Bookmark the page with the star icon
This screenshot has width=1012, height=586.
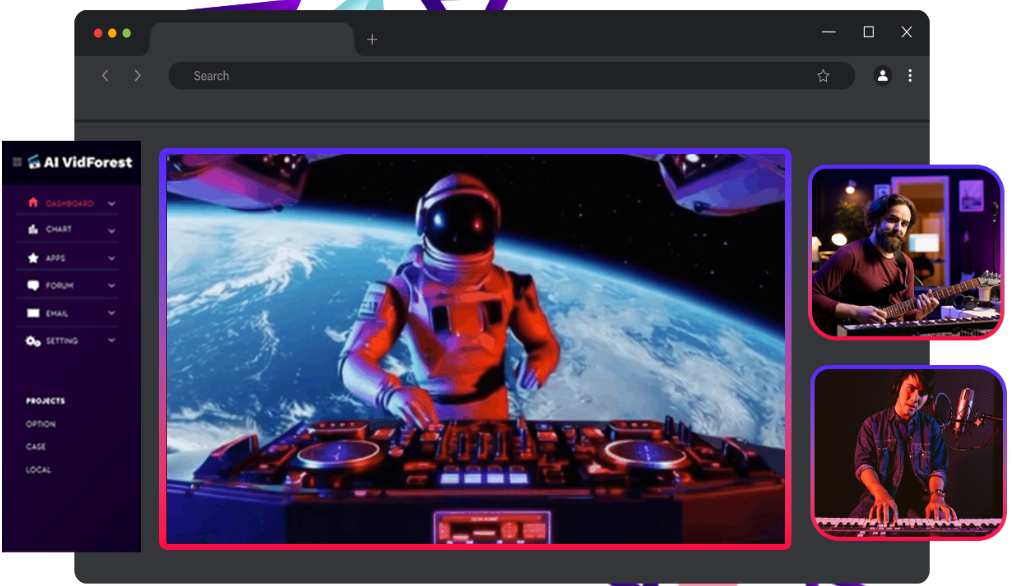[x=823, y=76]
